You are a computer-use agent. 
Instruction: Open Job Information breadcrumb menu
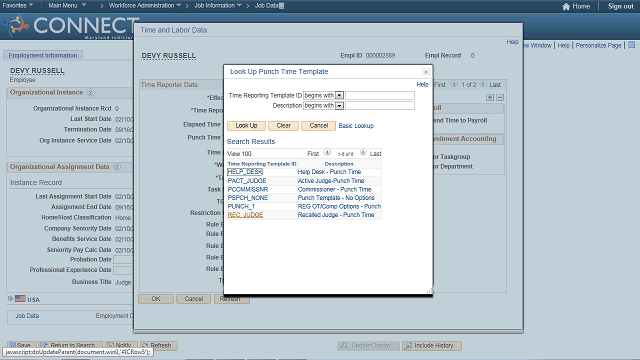click(218, 6)
